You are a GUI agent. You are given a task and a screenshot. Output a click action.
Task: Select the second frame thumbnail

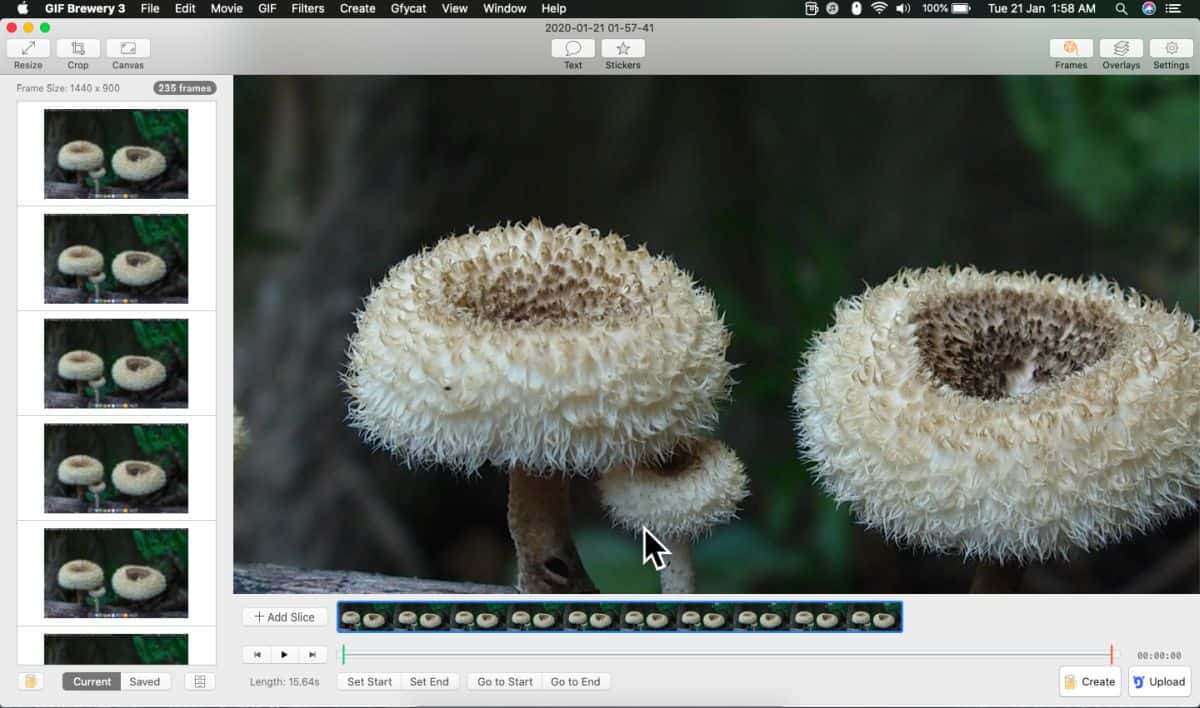pyautogui.click(x=116, y=259)
